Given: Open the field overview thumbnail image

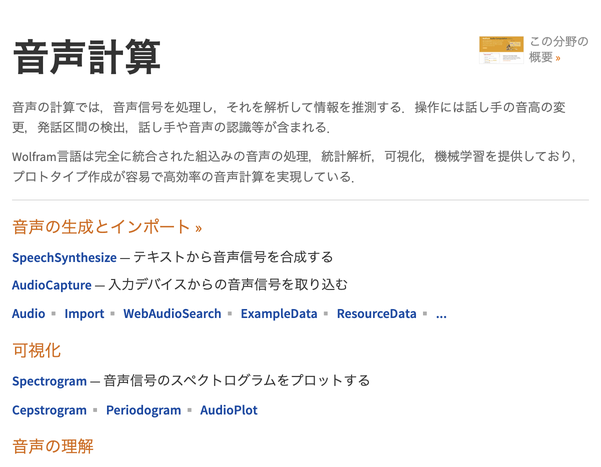Looking at the screenshot, I should click(x=501, y=50).
